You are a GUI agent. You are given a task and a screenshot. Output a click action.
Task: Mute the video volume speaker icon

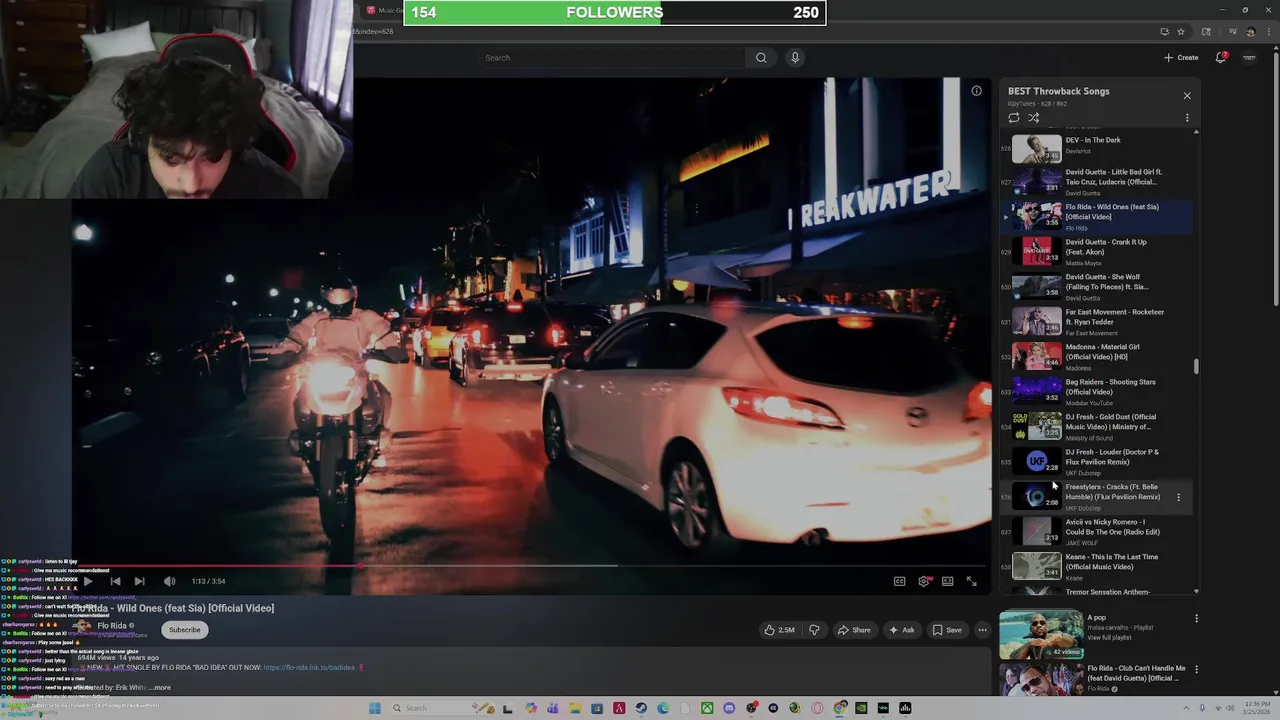pyautogui.click(x=169, y=581)
